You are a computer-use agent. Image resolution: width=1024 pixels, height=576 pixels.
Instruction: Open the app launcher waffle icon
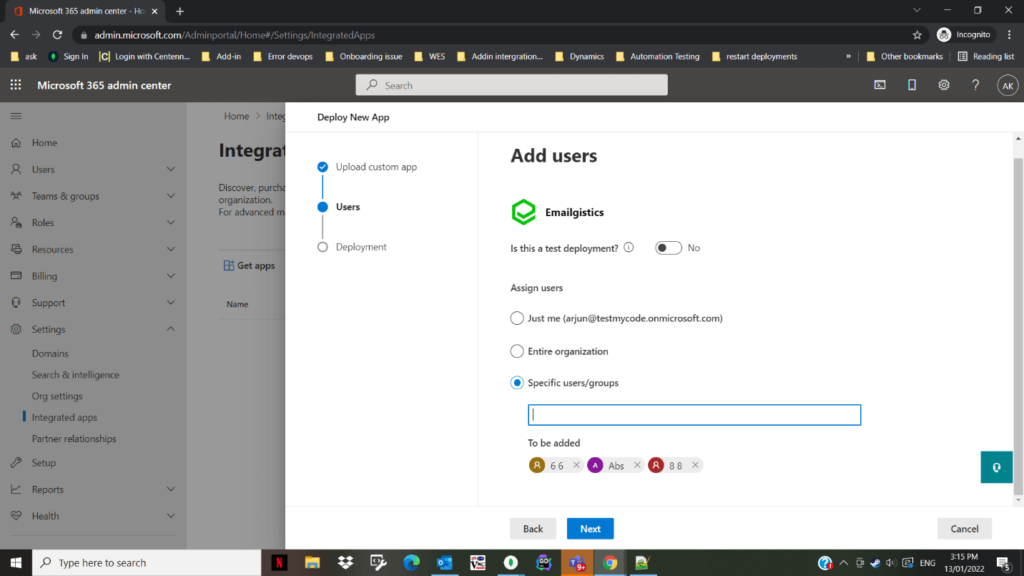(16, 85)
